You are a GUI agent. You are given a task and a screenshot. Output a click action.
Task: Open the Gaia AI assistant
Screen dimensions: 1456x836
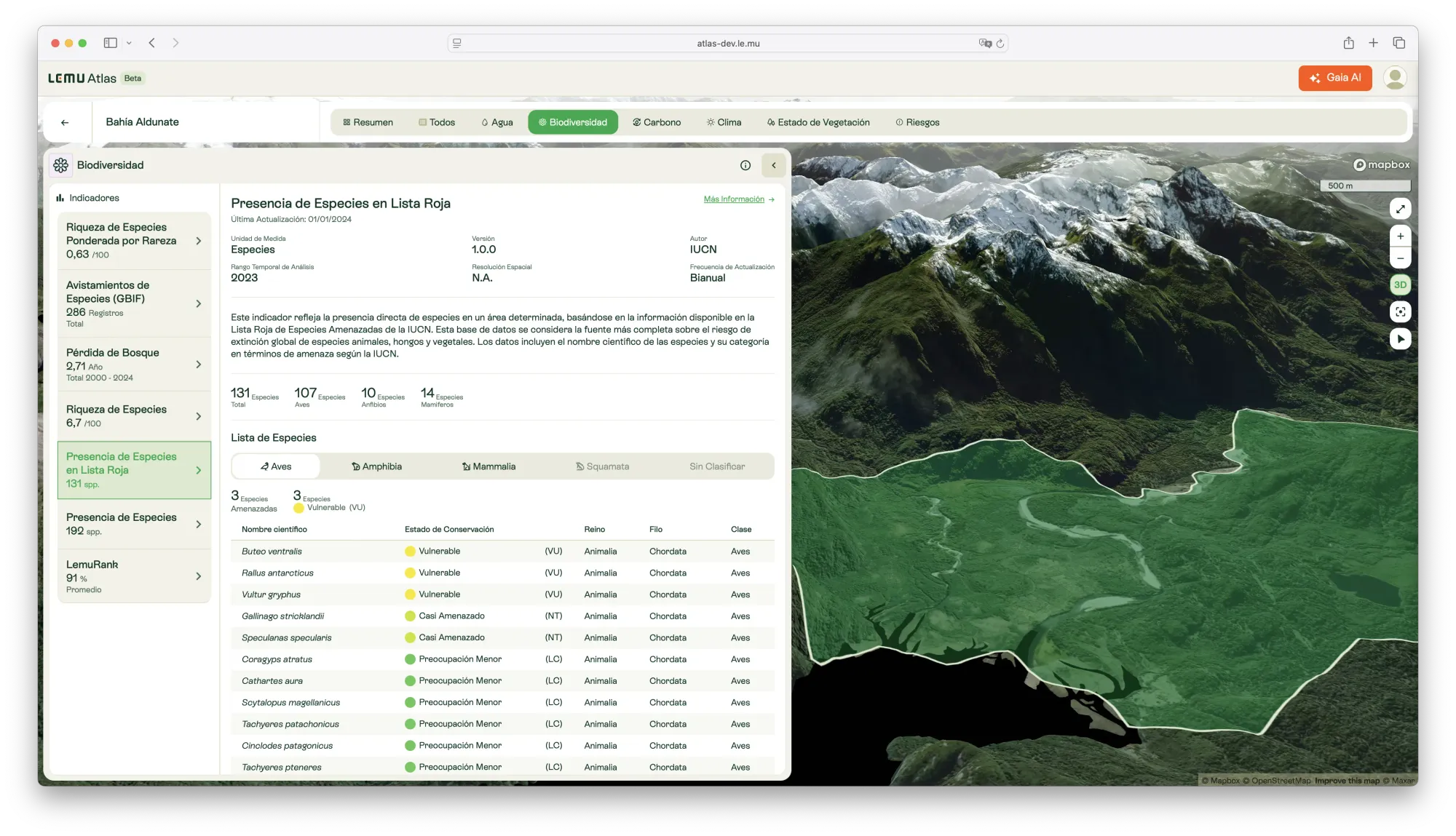pos(1334,78)
